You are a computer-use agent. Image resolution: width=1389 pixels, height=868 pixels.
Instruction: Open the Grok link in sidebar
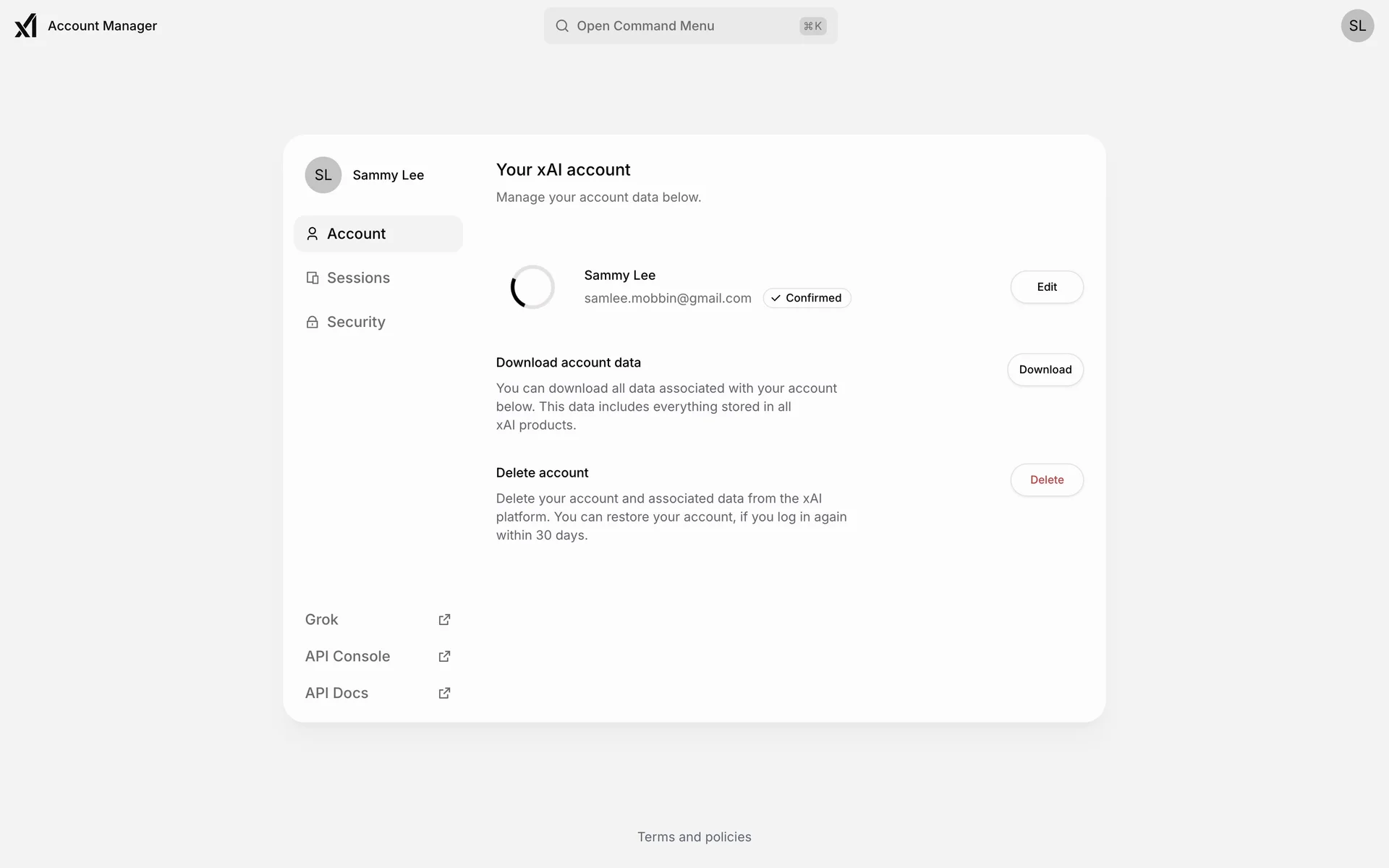coord(322,620)
